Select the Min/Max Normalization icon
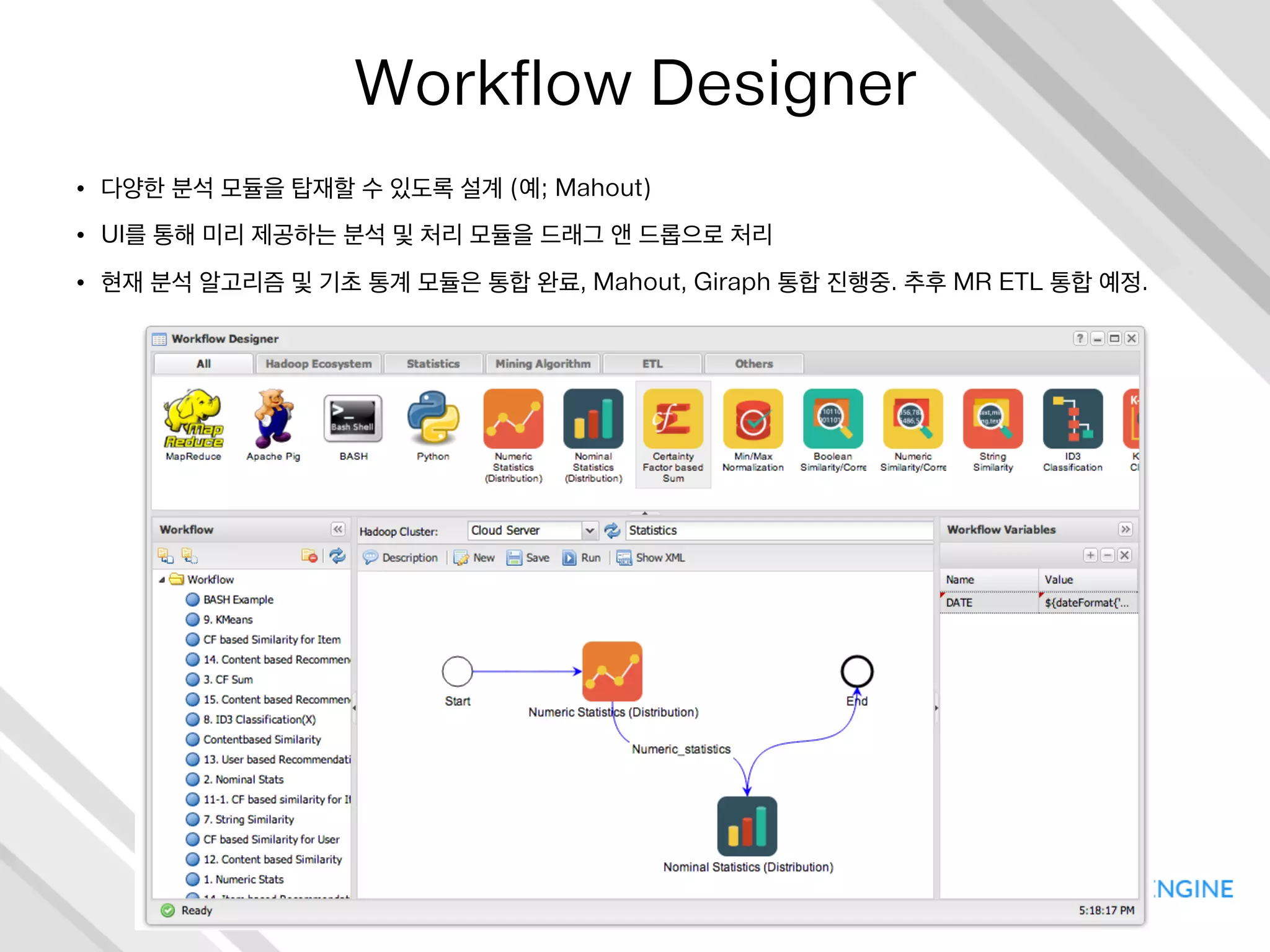This screenshot has height=952, width=1270. pos(753,419)
